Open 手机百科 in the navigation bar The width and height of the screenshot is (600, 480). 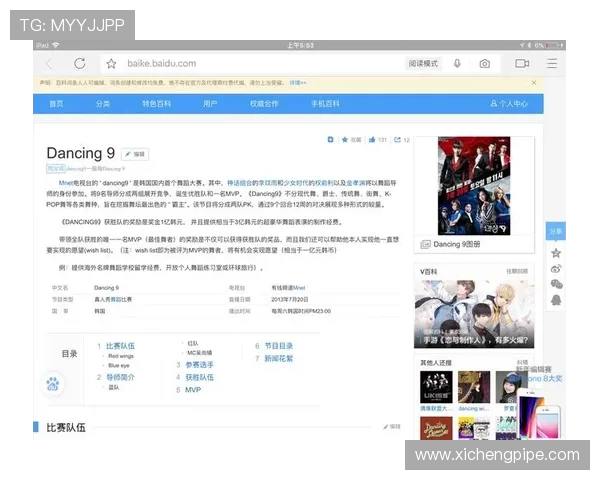pyautogui.click(x=325, y=104)
